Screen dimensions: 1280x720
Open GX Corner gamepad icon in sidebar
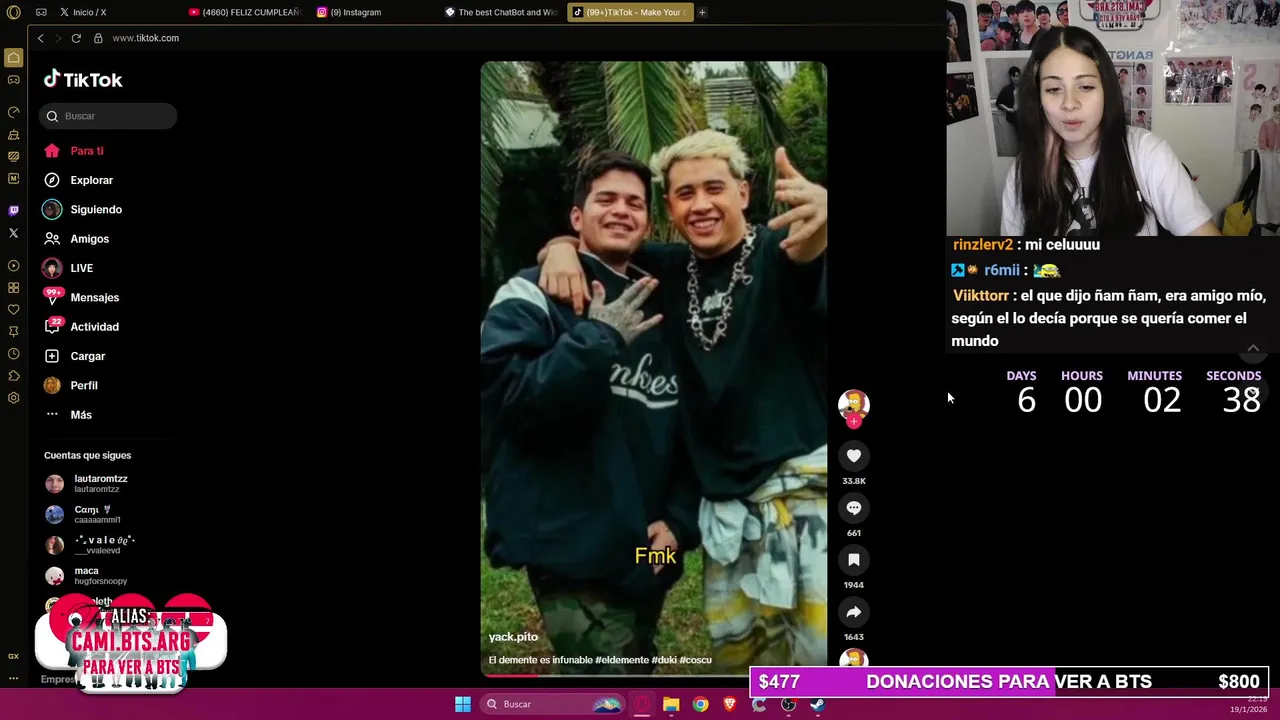pyautogui.click(x=13, y=80)
